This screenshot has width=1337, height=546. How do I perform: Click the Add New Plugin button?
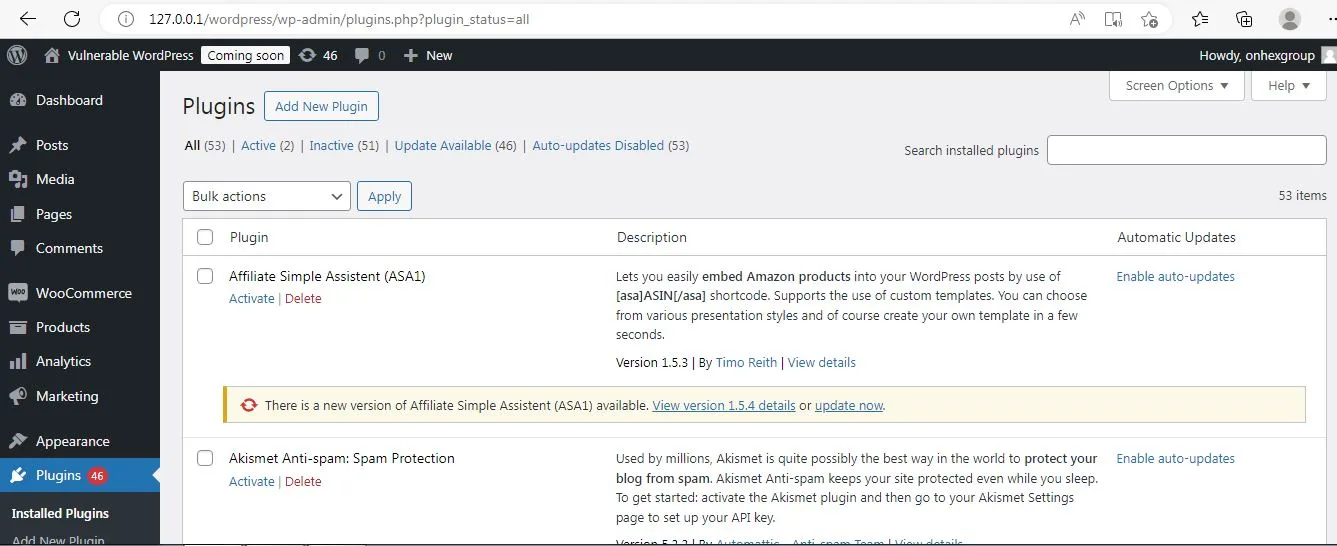pyautogui.click(x=321, y=106)
